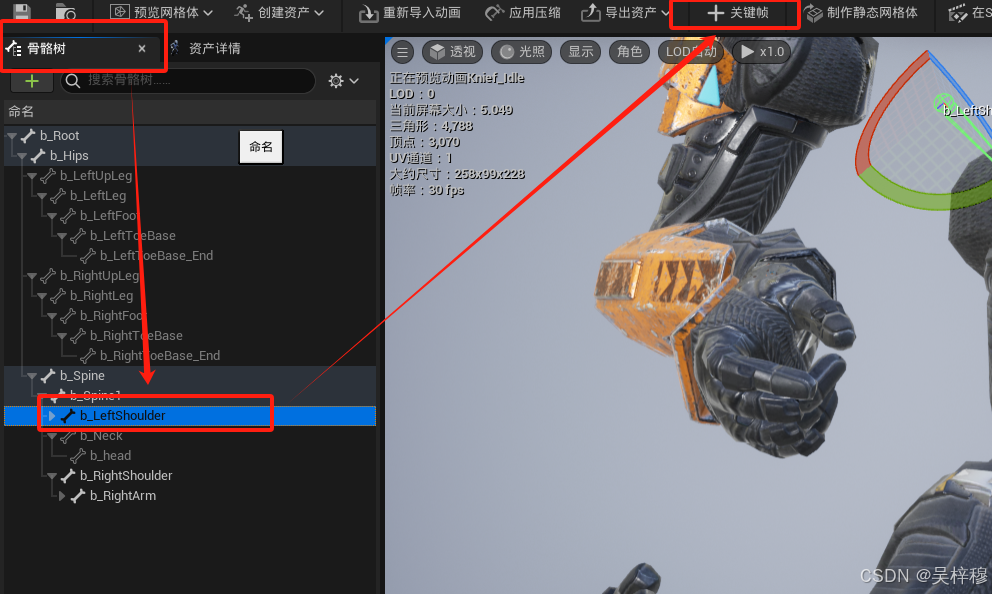Click the bone icon of b_LeftFoot
Image resolution: width=992 pixels, height=594 pixels.
pos(68,216)
